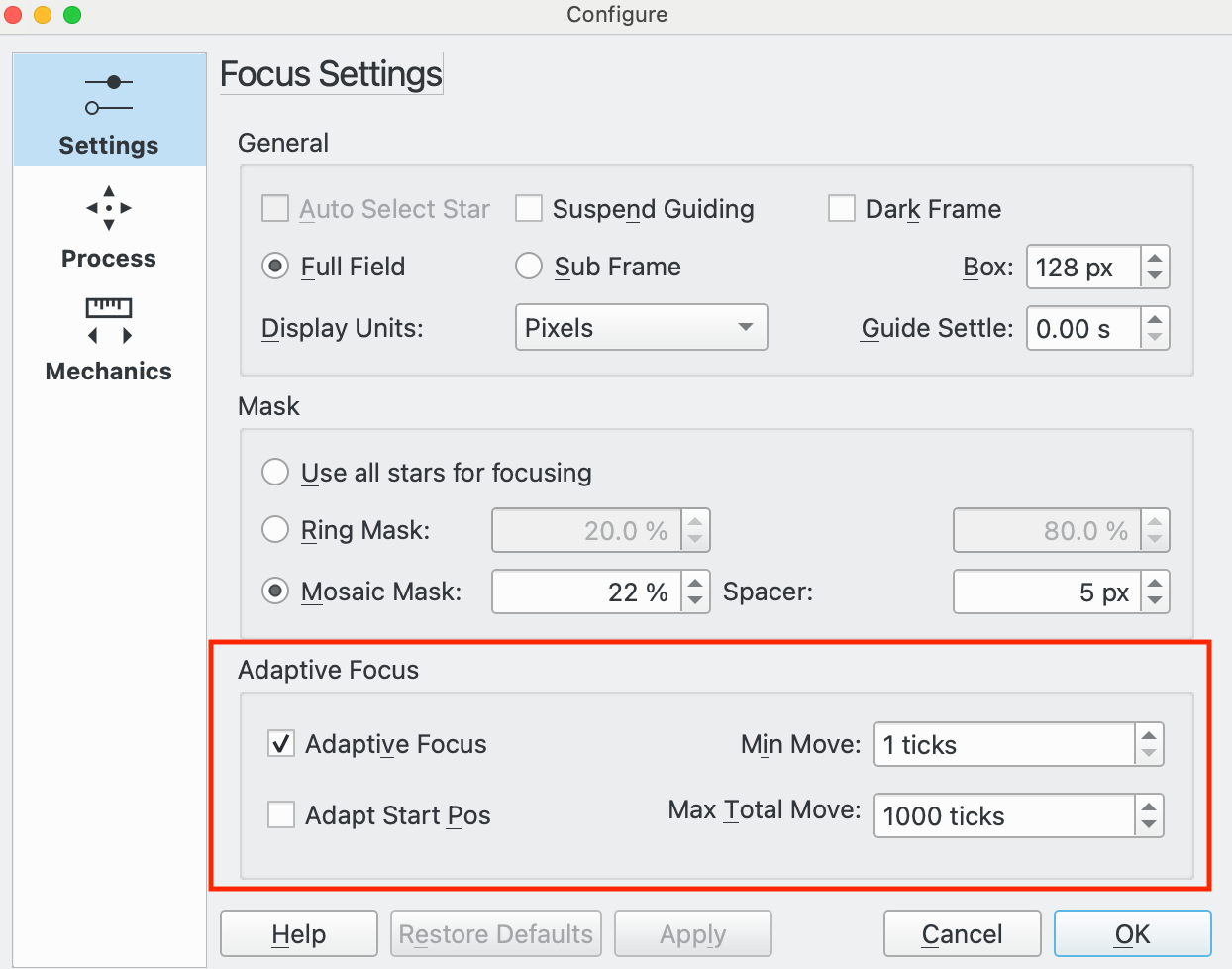Increase the Mosaic Mask percentage
The width and height of the screenshot is (1232, 969).
pos(695,583)
